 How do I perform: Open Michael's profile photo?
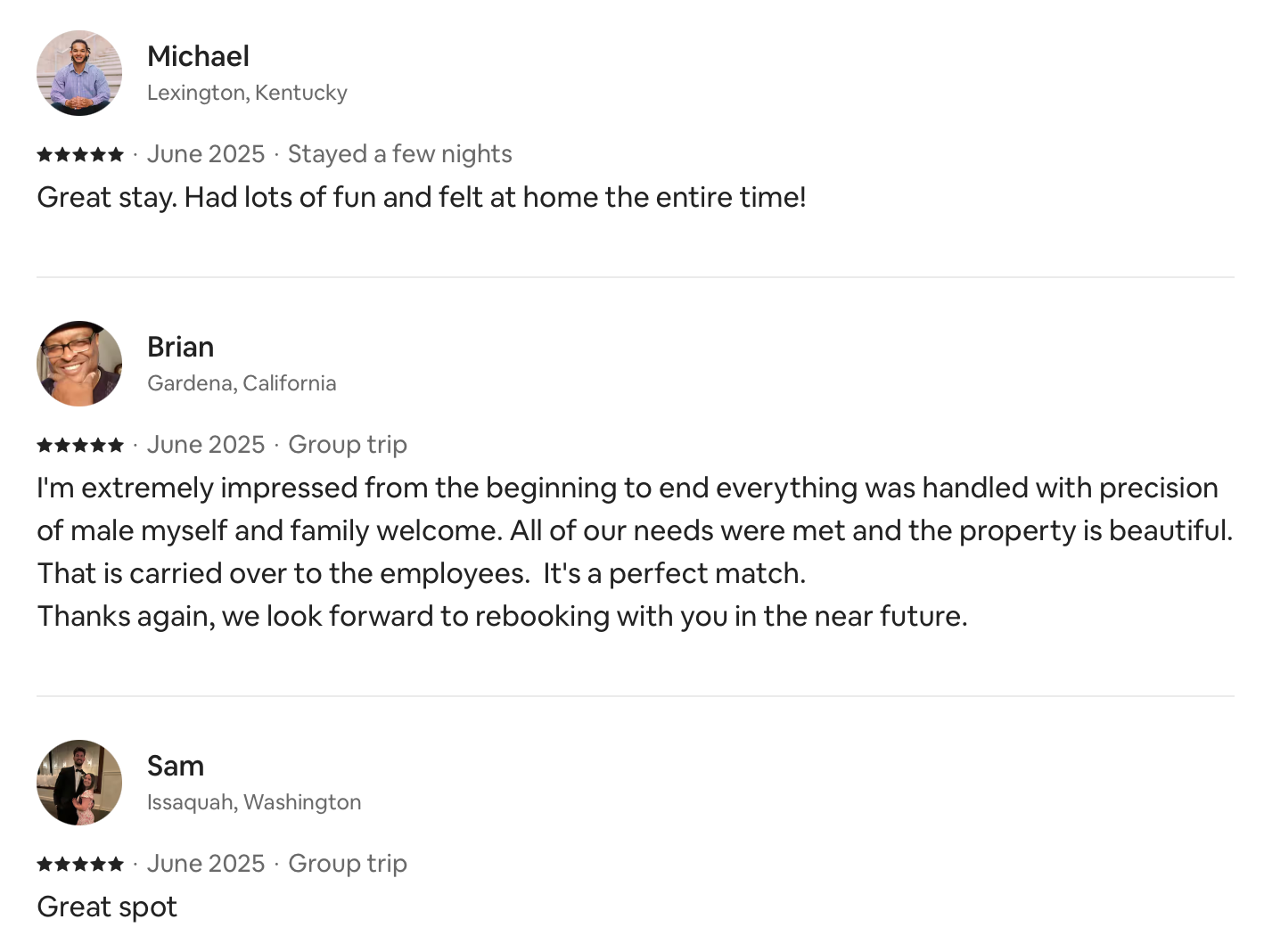[79, 73]
